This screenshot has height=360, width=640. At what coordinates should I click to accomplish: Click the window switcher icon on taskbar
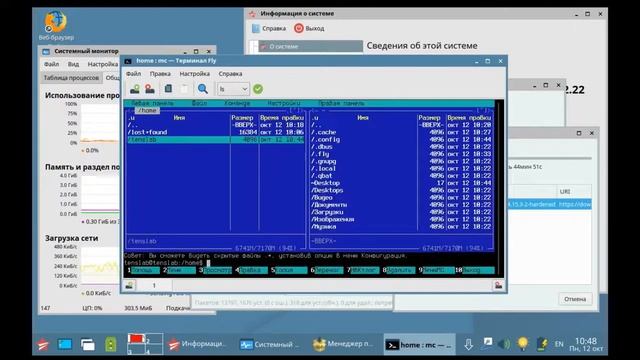(x=88, y=345)
